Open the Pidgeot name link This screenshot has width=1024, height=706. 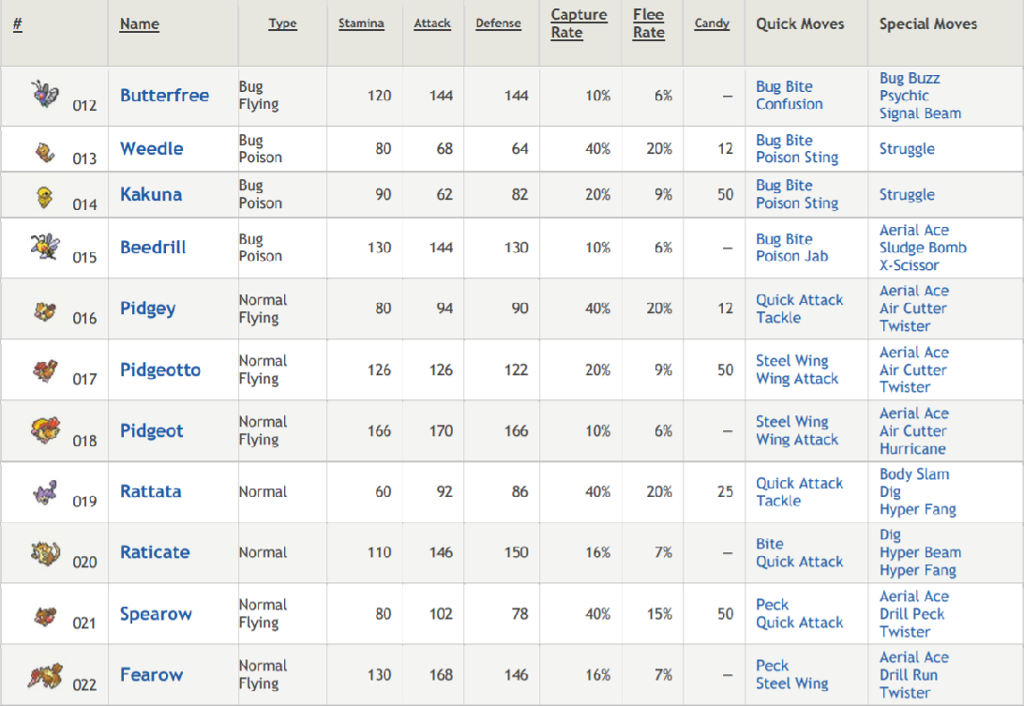tap(152, 431)
